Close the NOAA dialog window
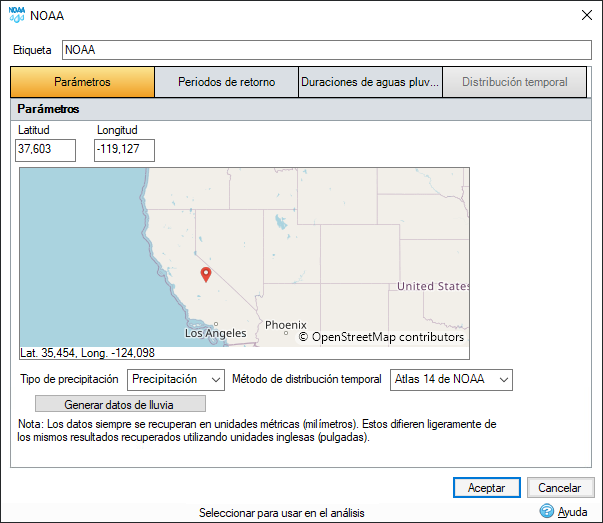Image resolution: width=603 pixels, height=523 pixels. coord(587,15)
